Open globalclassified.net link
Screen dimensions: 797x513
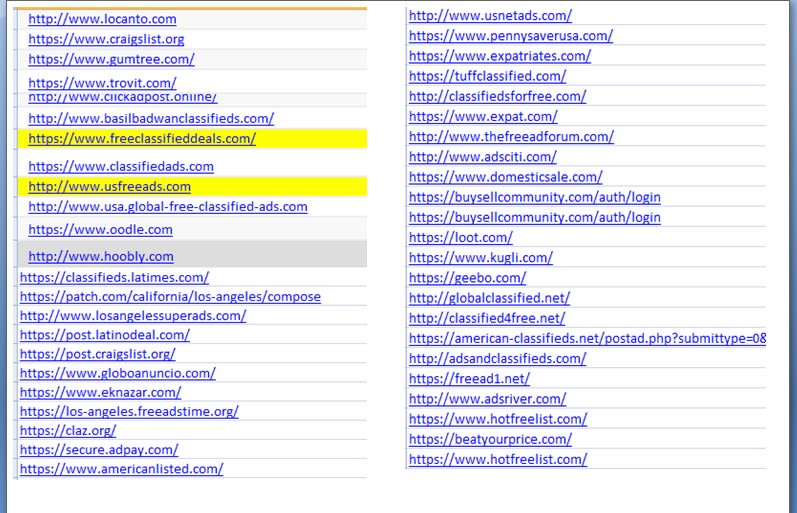click(489, 298)
